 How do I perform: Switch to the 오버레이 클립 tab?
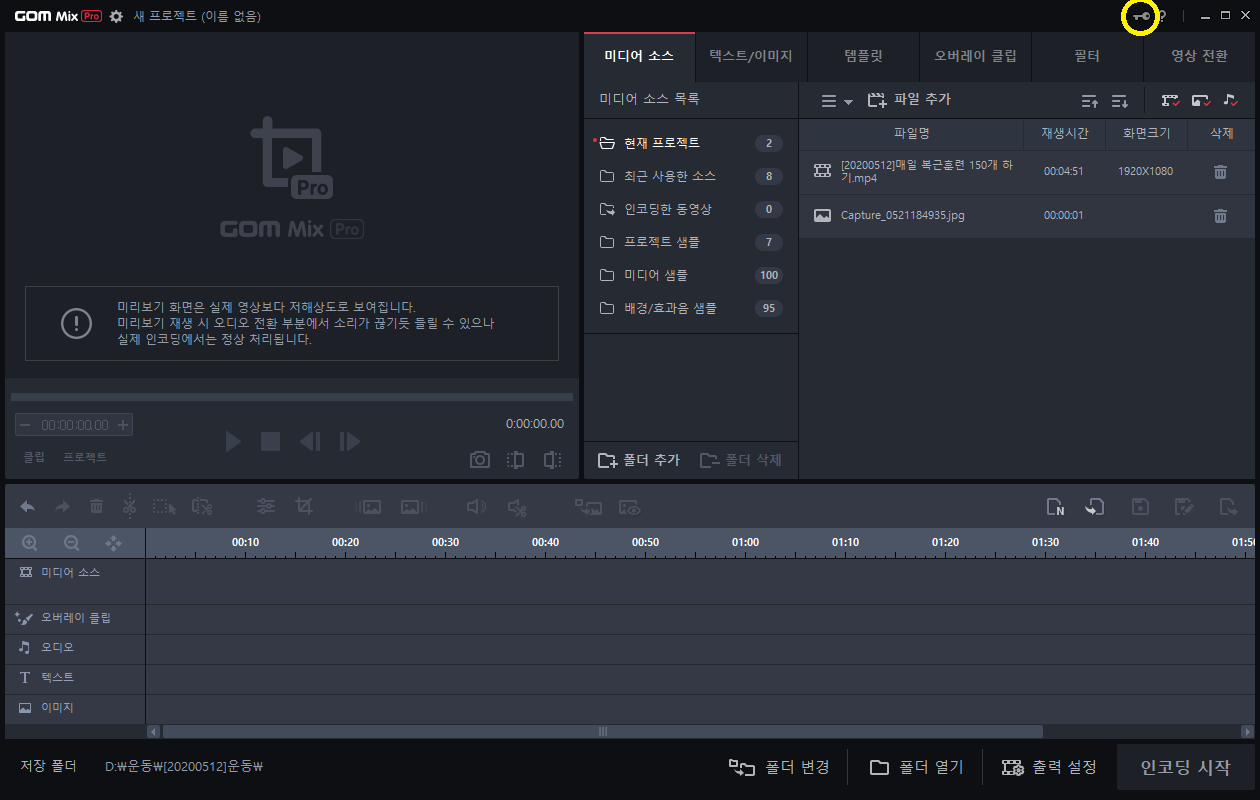(x=975, y=56)
